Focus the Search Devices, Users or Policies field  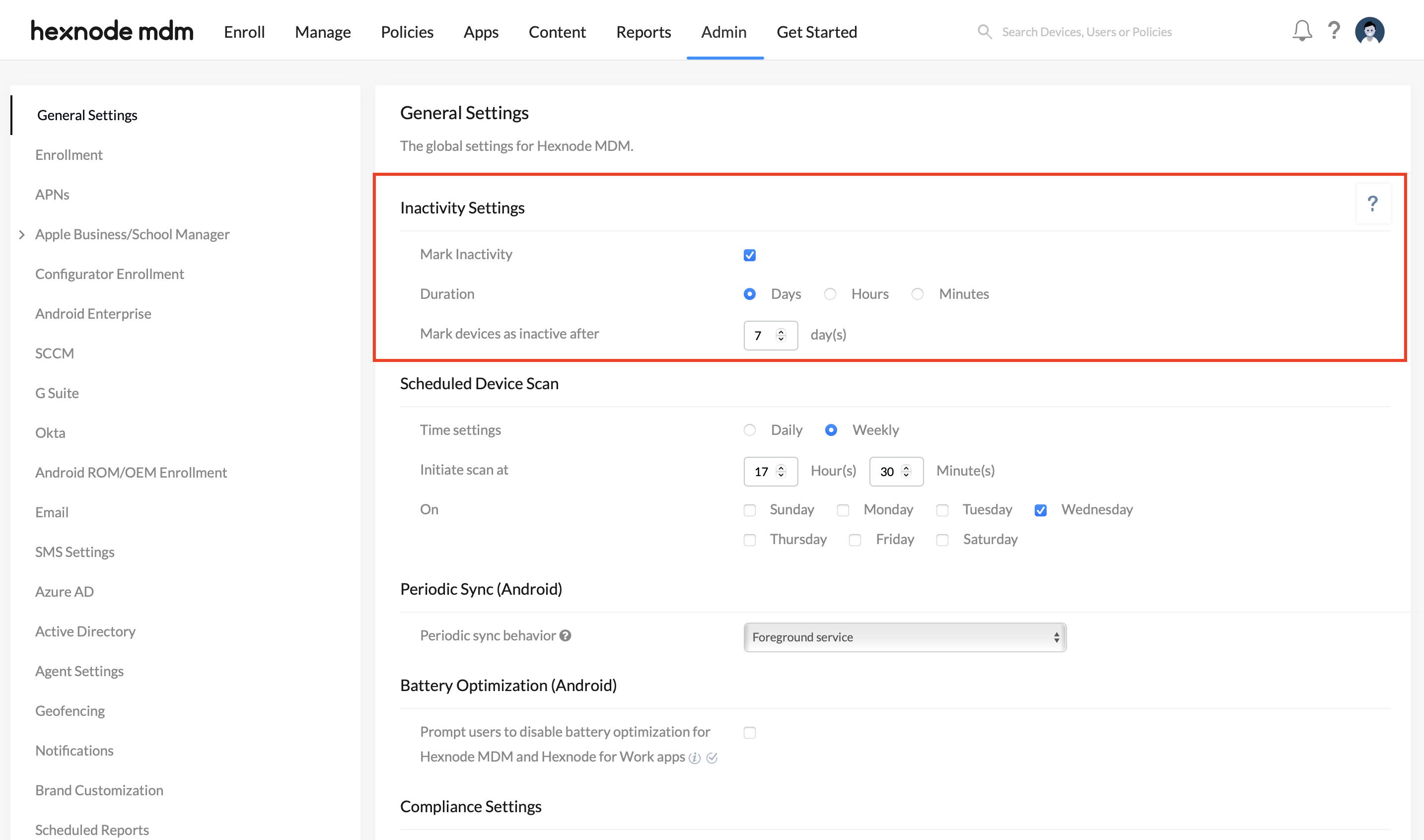1087,32
